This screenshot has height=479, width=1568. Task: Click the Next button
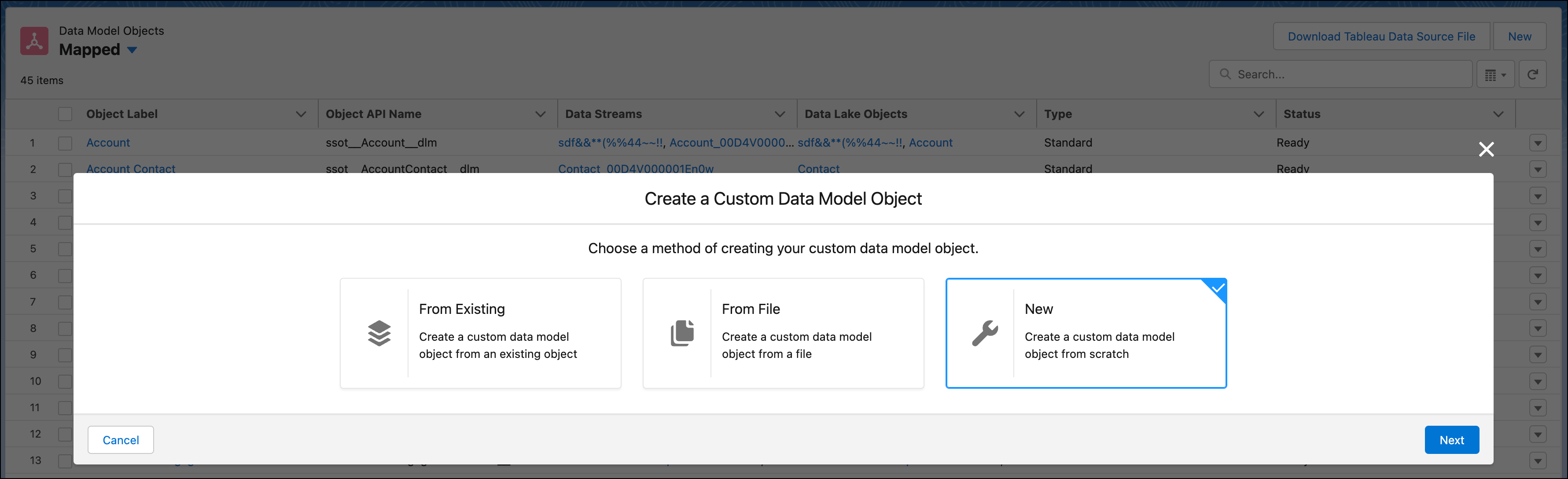[x=1451, y=439]
